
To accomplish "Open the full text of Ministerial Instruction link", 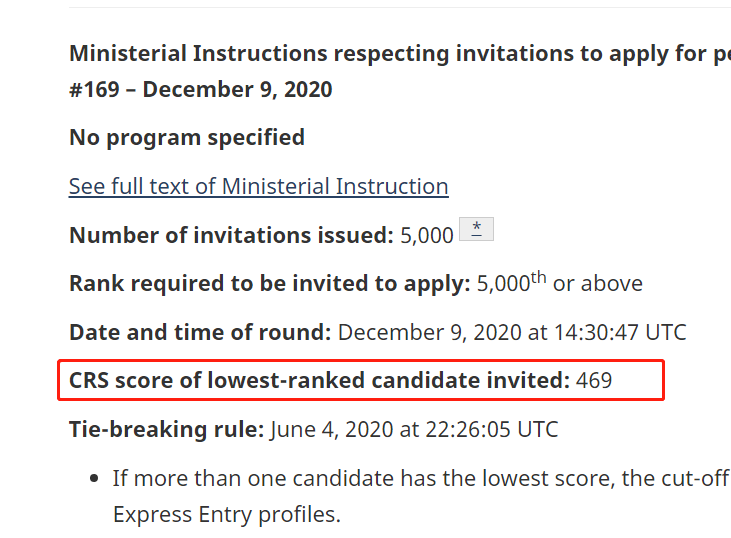I will (x=258, y=187).
